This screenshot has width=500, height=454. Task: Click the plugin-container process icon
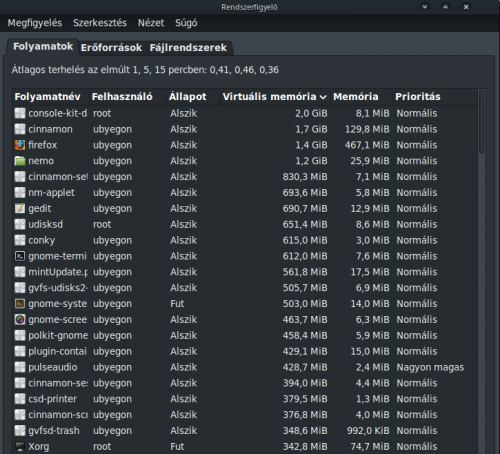pos(20,351)
